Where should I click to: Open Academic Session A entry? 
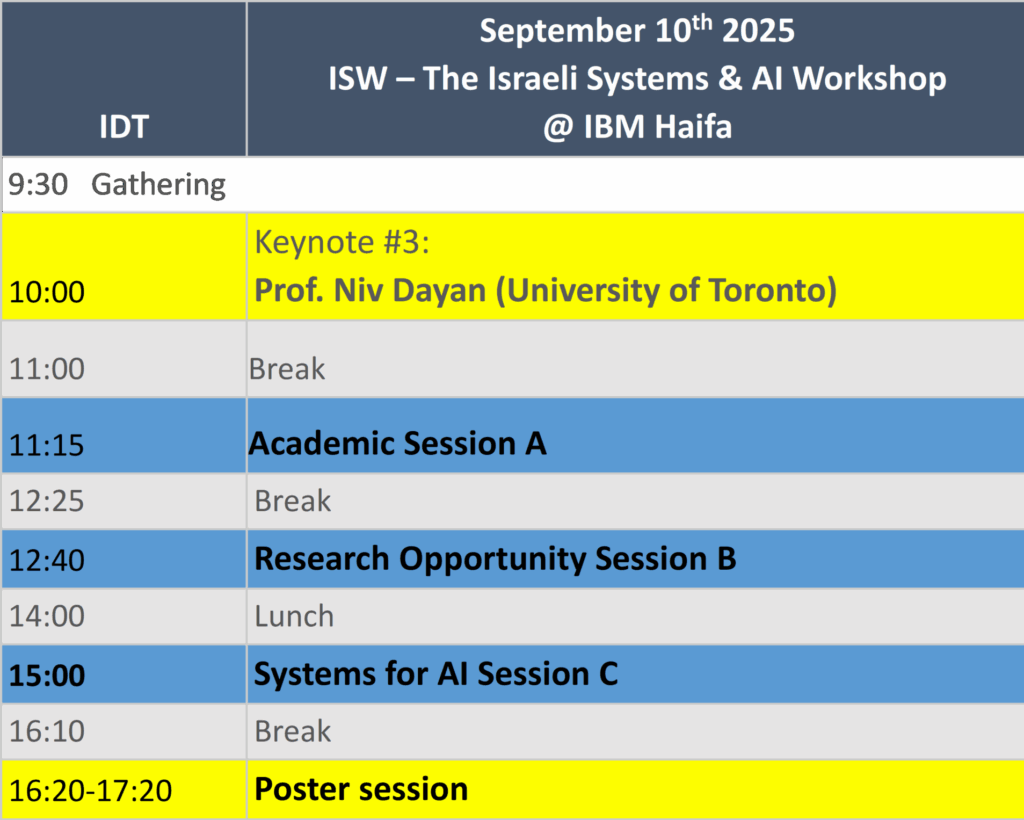397,443
